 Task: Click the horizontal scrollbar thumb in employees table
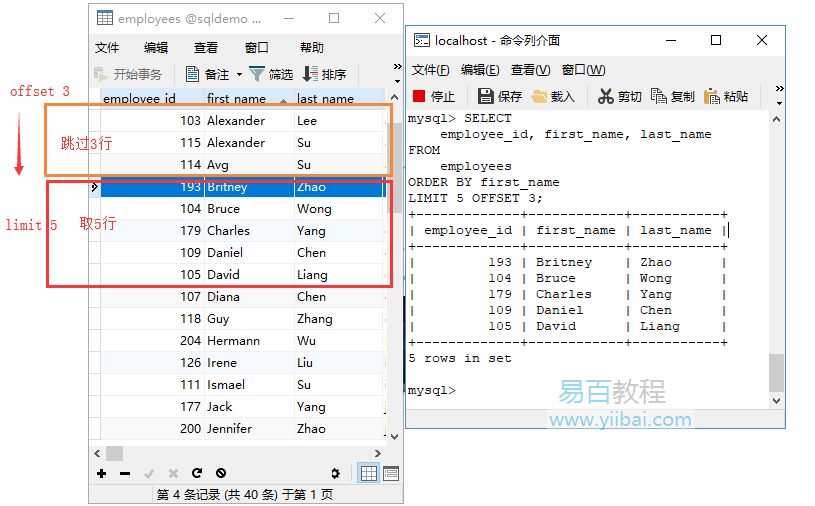[114, 454]
